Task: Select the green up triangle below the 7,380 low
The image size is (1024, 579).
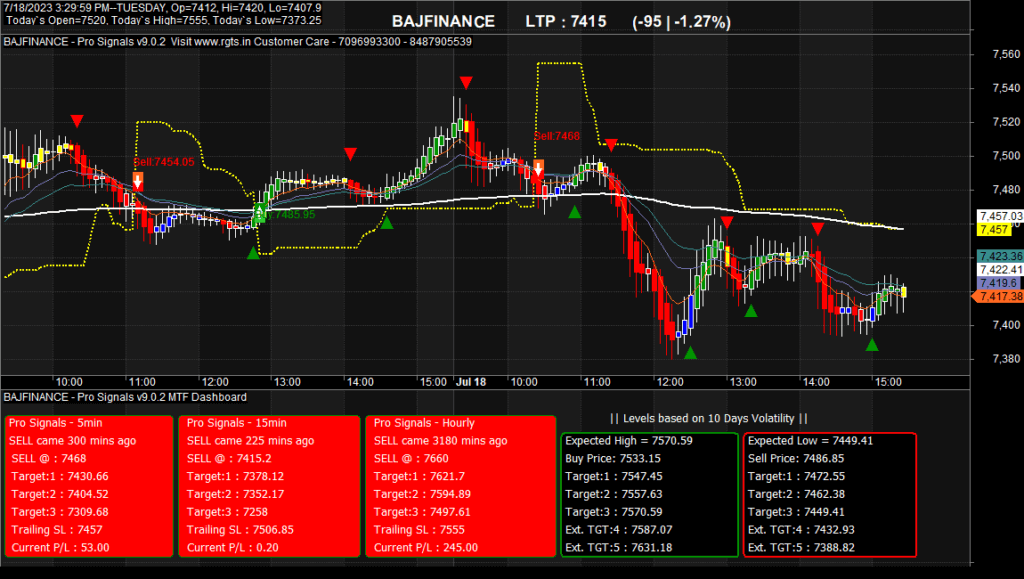Action: pyautogui.click(x=690, y=353)
